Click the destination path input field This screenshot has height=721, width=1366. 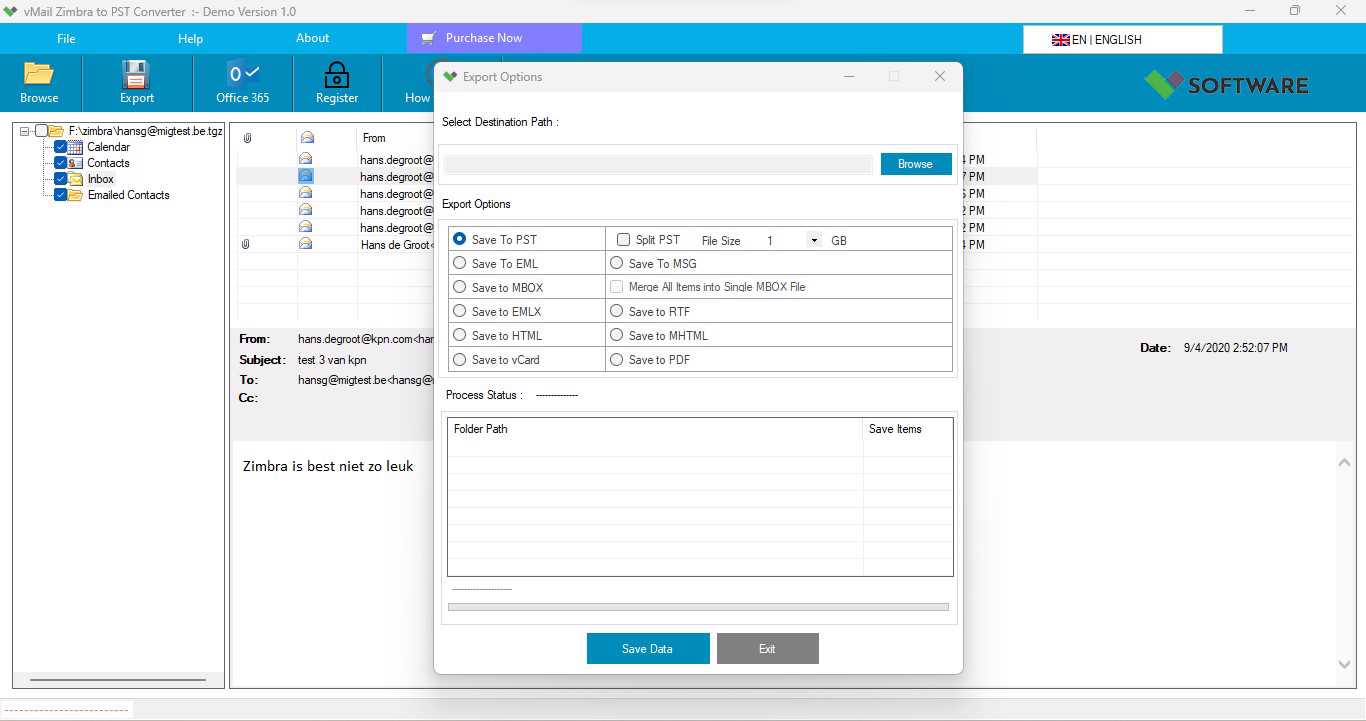pyautogui.click(x=658, y=164)
